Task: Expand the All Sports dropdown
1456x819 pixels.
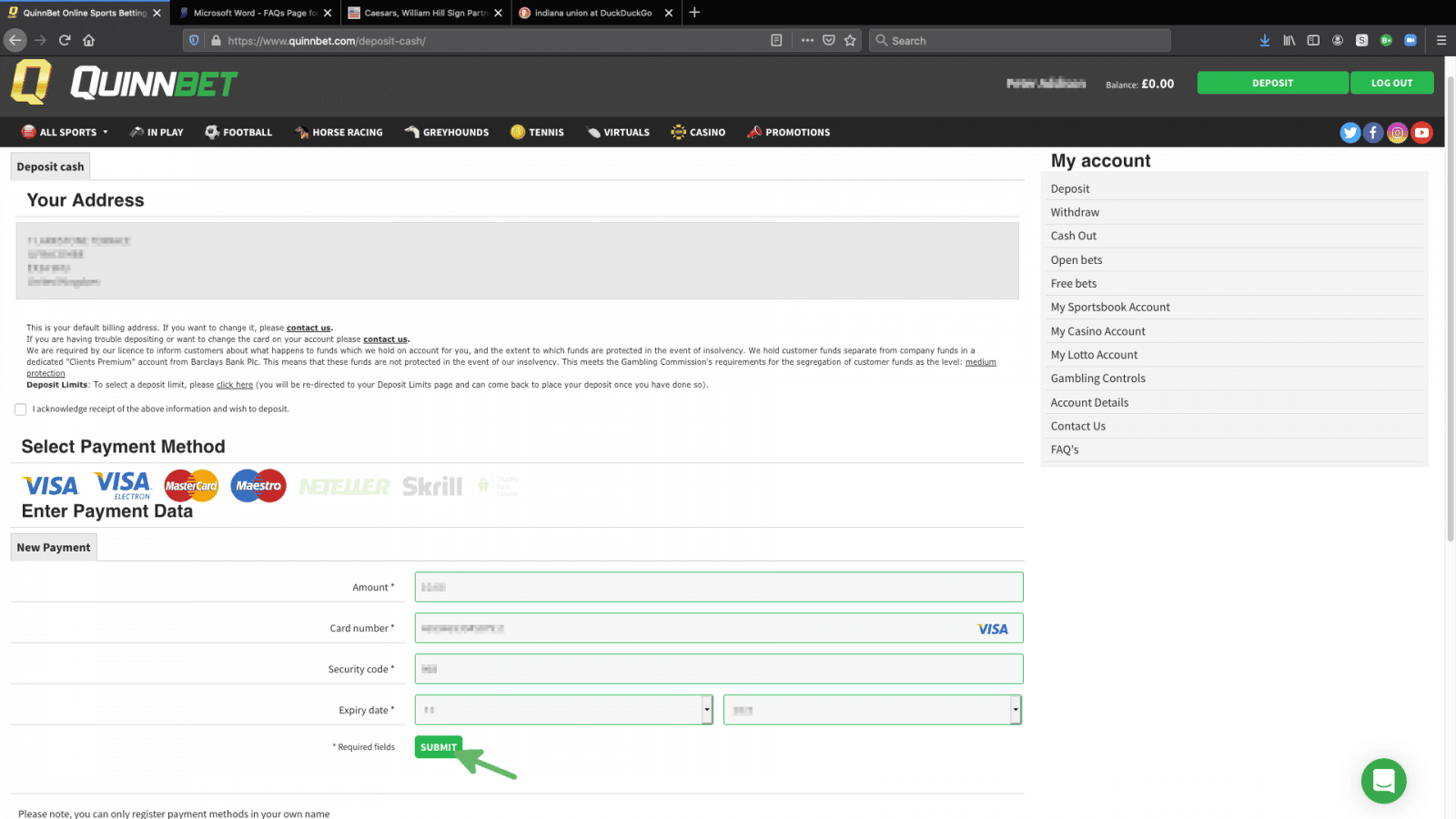Action: (x=66, y=133)
